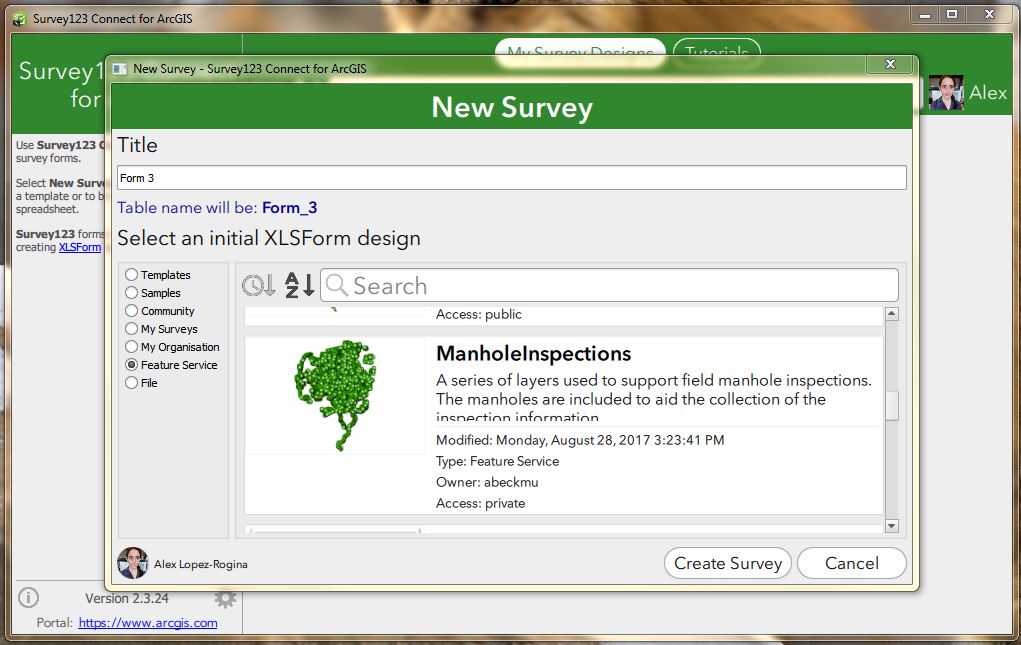Open the arcgis.com portal link
This screenshot has width=1021, height=645.
(x=148, y=623)
